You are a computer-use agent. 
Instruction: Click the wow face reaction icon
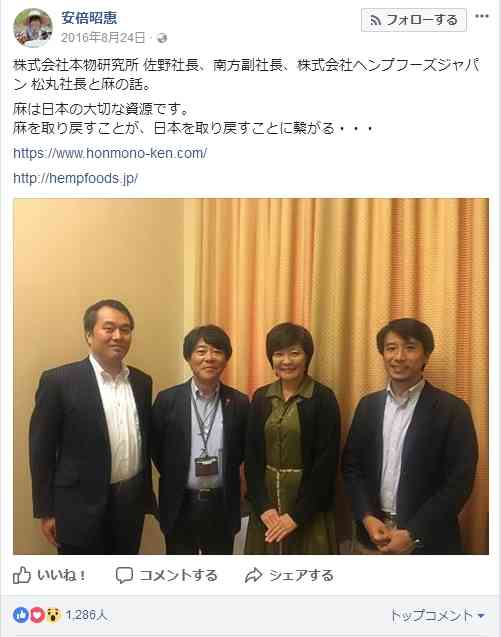click(x=53, y=615)
